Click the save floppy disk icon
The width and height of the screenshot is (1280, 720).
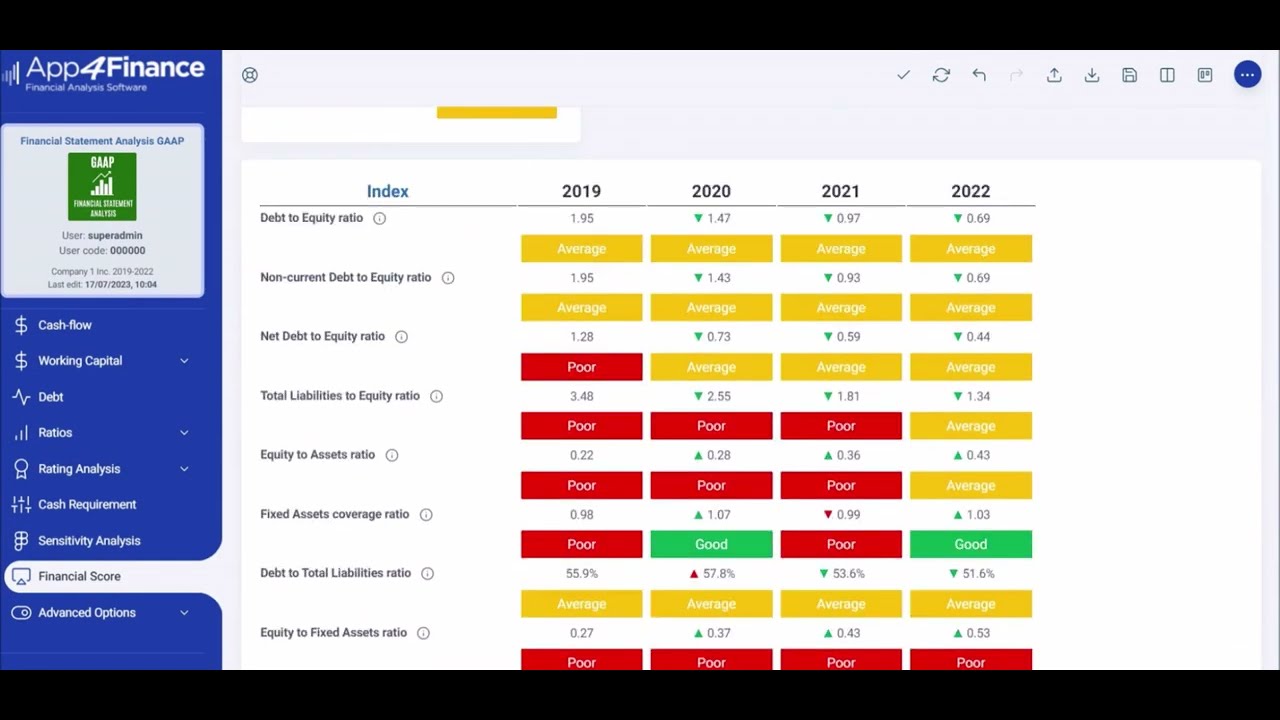click(x=1129, y=75)
